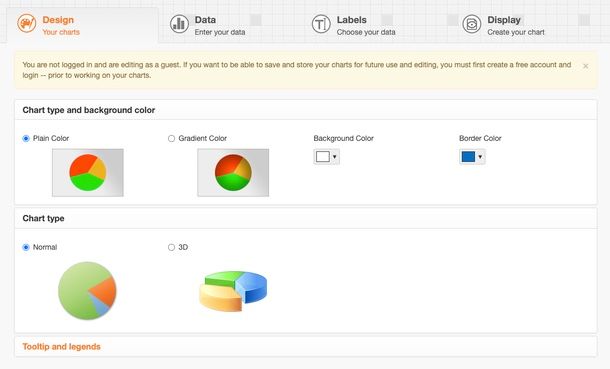The image size is (610, 369).
Task: Open the Background Color dropdown arrow
Action: click(335, 157)
